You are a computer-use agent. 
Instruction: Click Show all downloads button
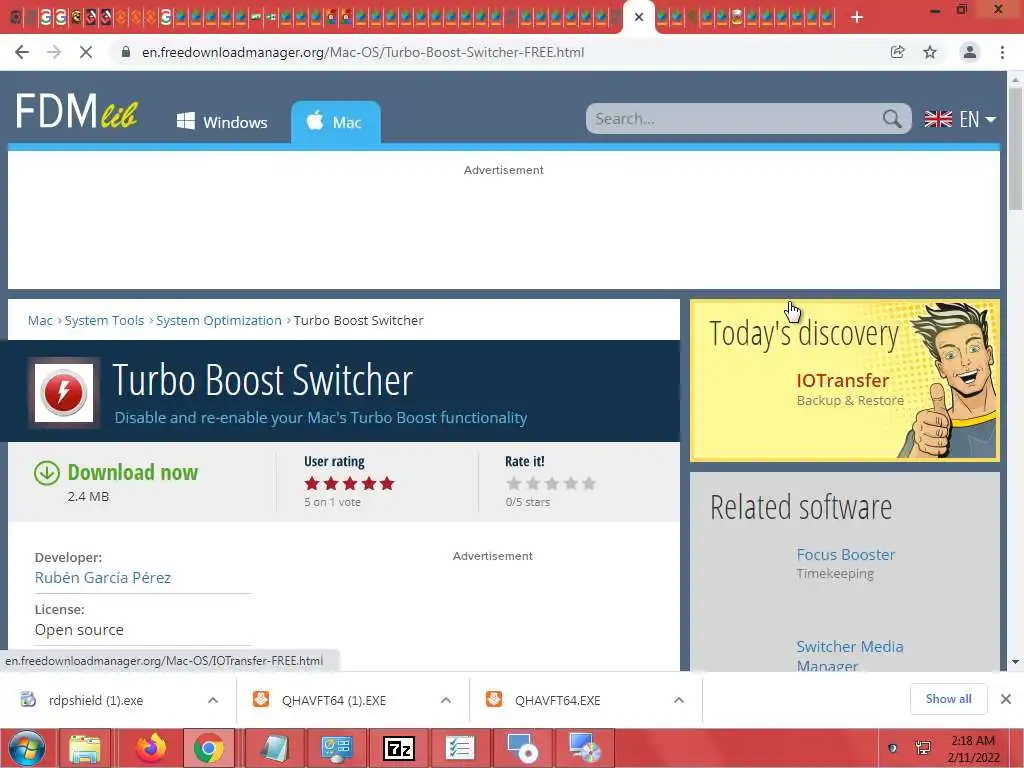(948, 699)
